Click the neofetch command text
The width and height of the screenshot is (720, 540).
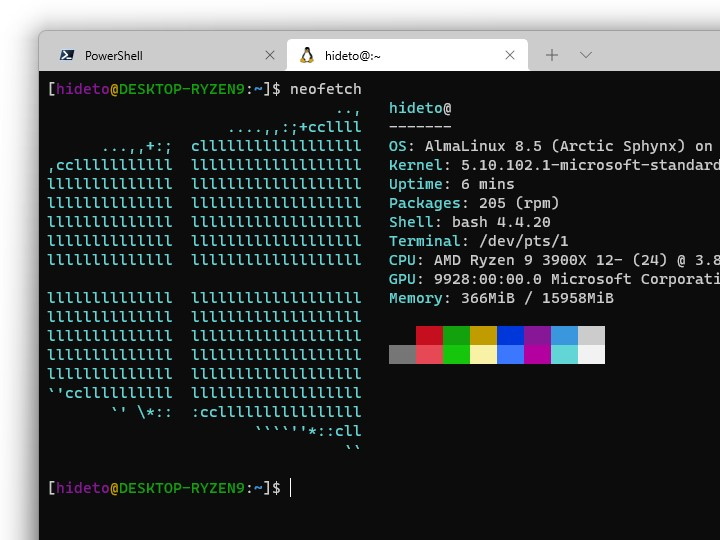click(326, 89)
